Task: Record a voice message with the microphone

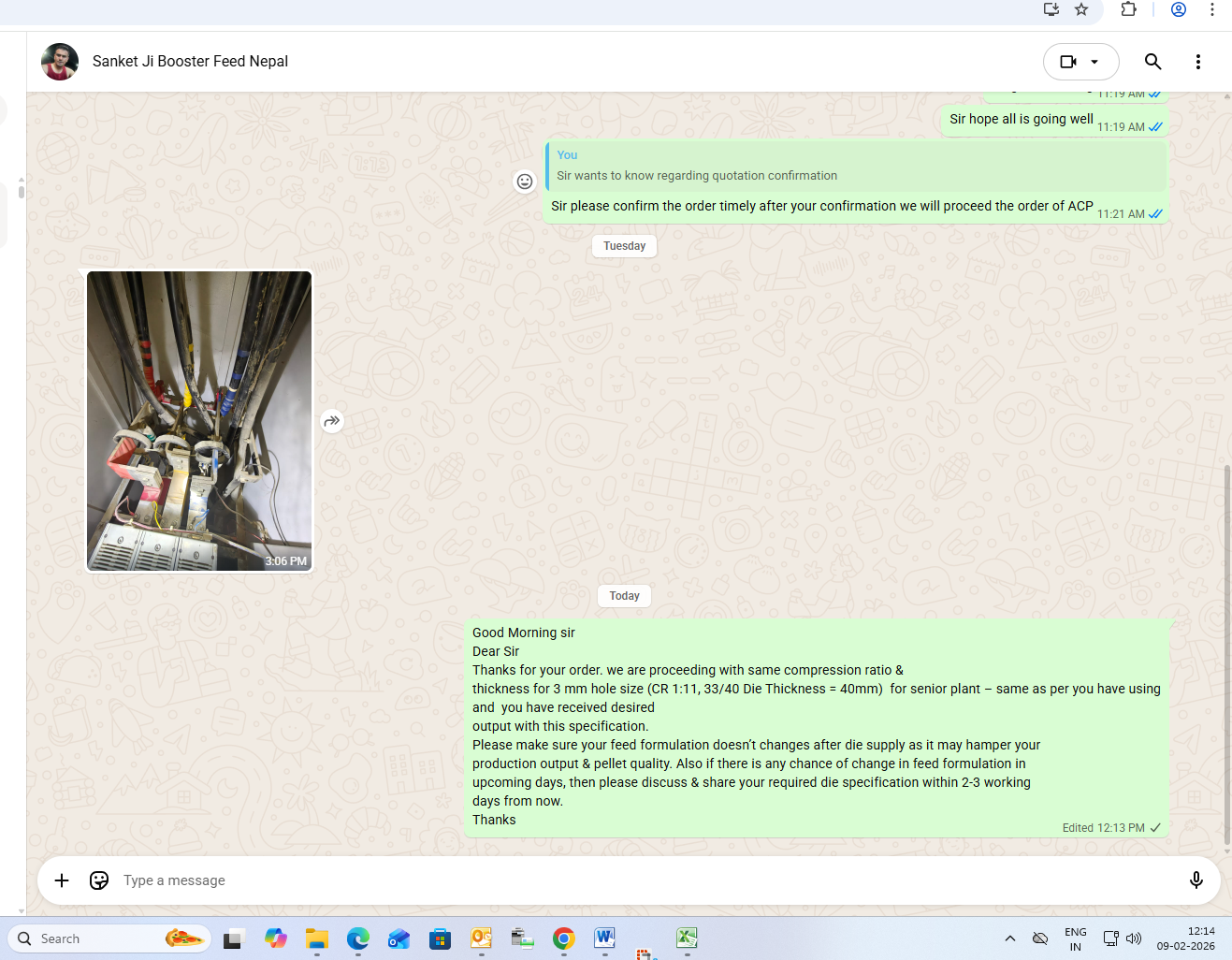Action: click(1196, 880)
